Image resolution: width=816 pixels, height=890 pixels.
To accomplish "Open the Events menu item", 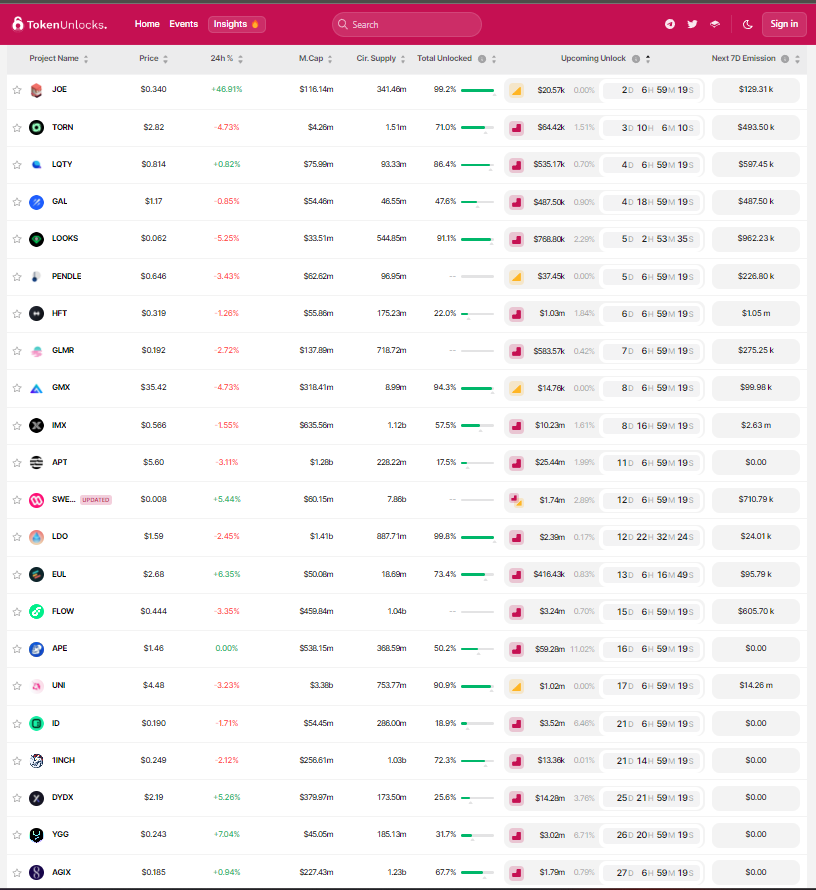I will pyautogui.click(x=183, y=24).
